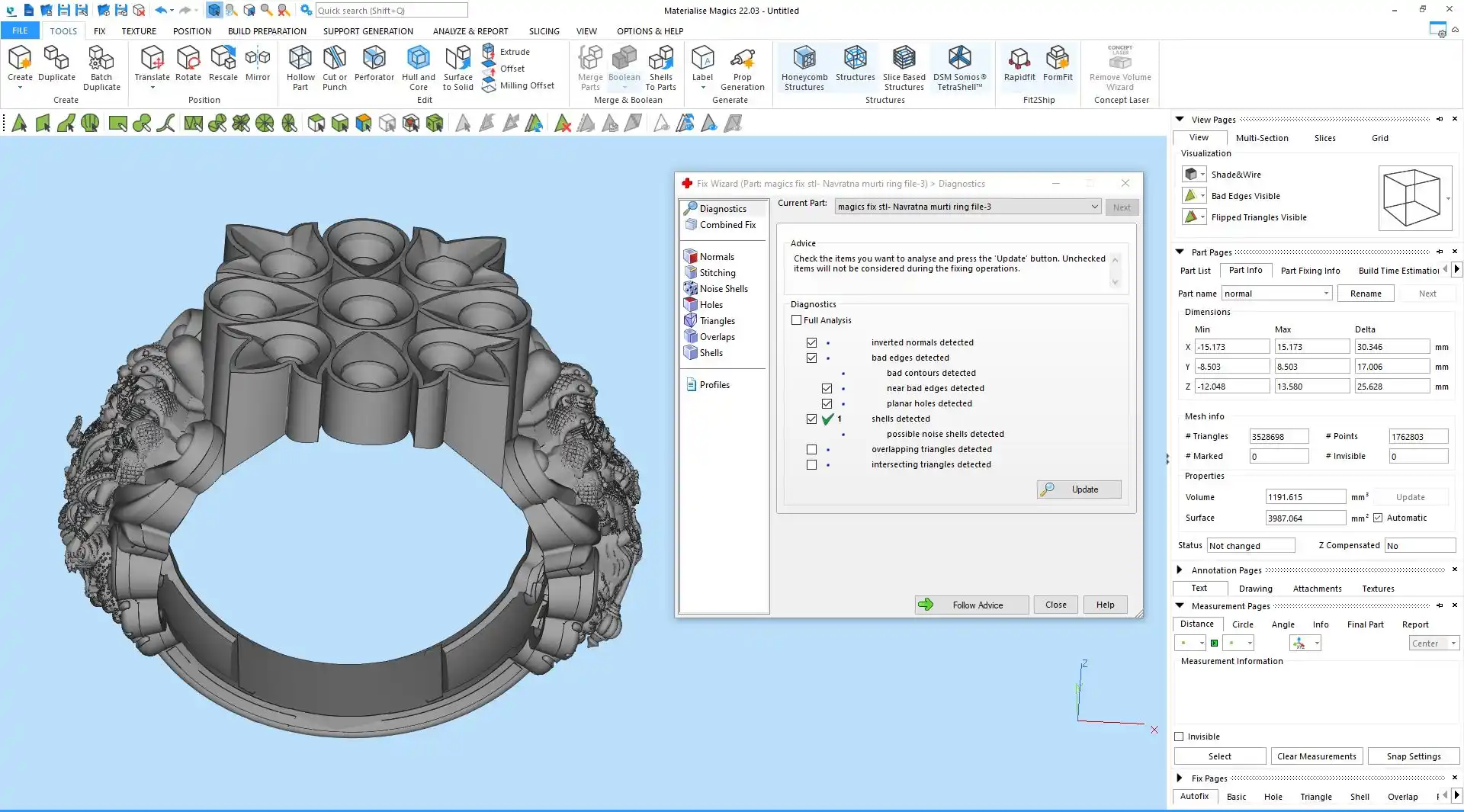
Task: Open the Part name dropdown
Action: tap(1326, 294)
